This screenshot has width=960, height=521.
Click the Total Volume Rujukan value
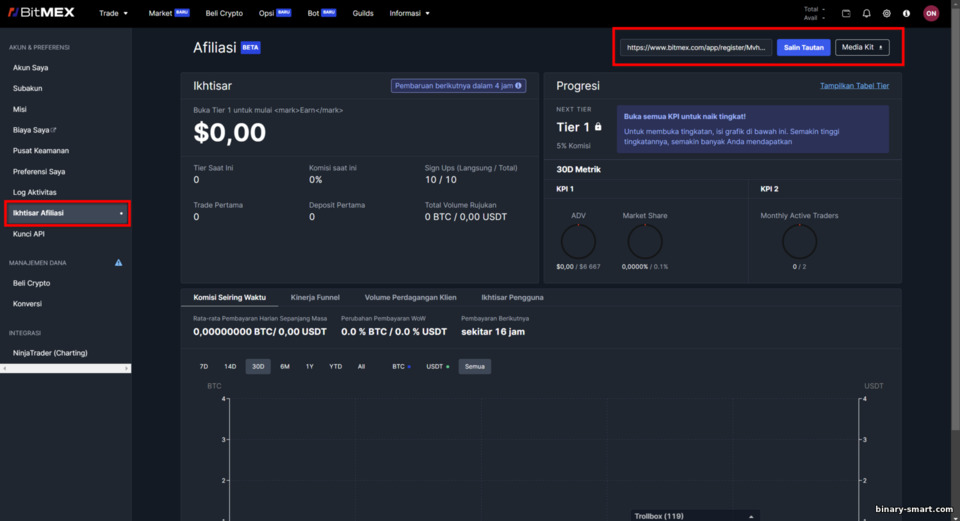(465, 217)
